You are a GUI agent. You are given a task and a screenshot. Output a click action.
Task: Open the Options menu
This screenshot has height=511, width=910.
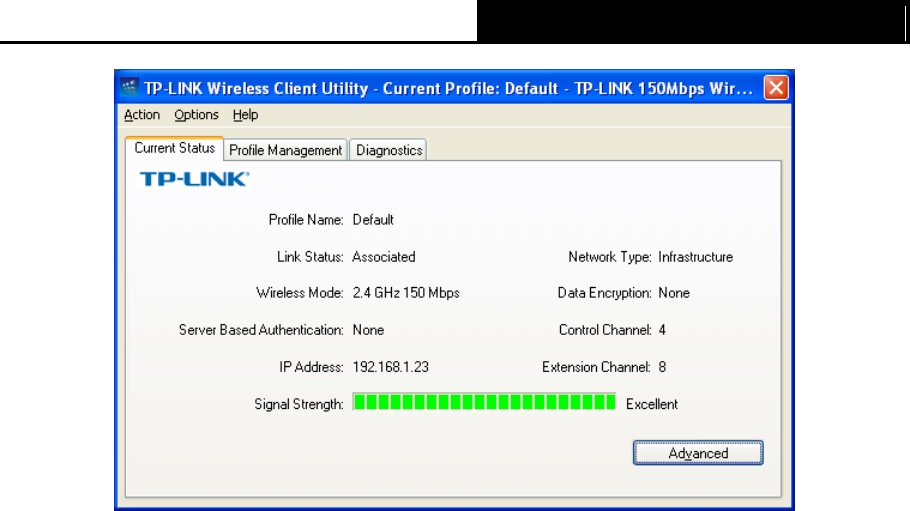tap(196, 115)
